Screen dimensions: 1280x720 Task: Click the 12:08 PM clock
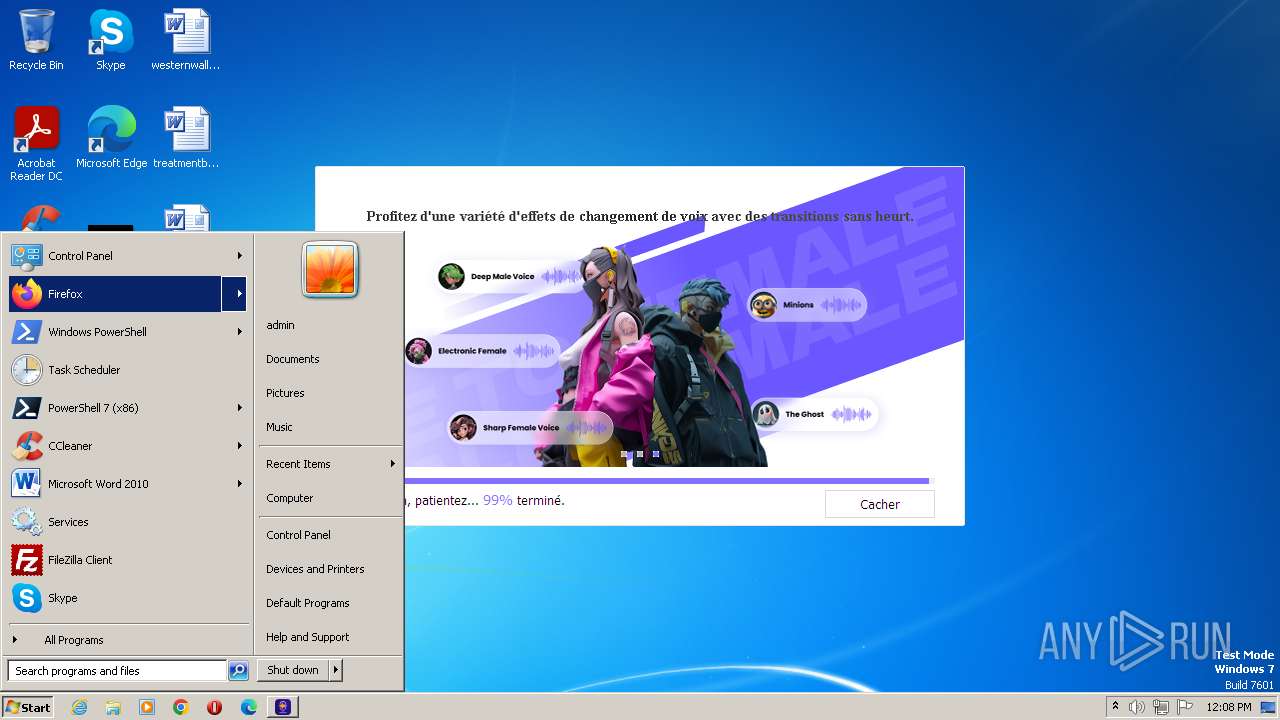click(1228, 707)
